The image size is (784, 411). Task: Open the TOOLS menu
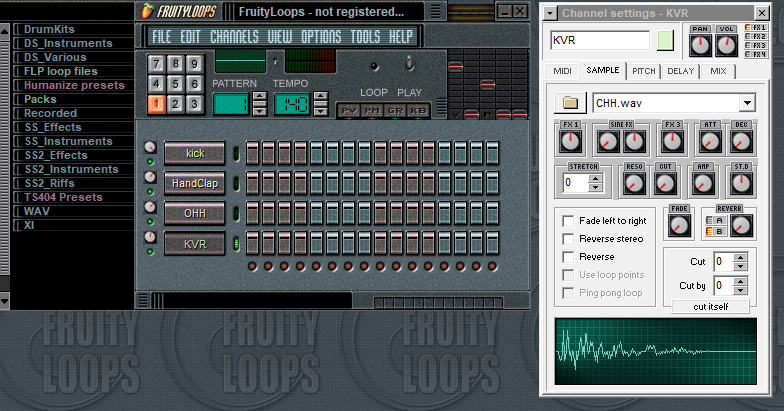pyautogui.click(x=365, y=36)
